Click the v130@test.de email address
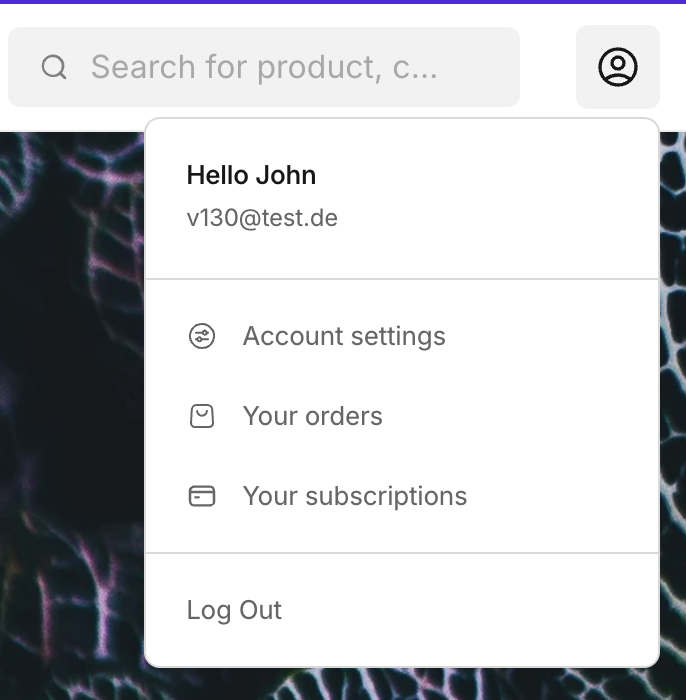686x700 pixels. (262, 218)
